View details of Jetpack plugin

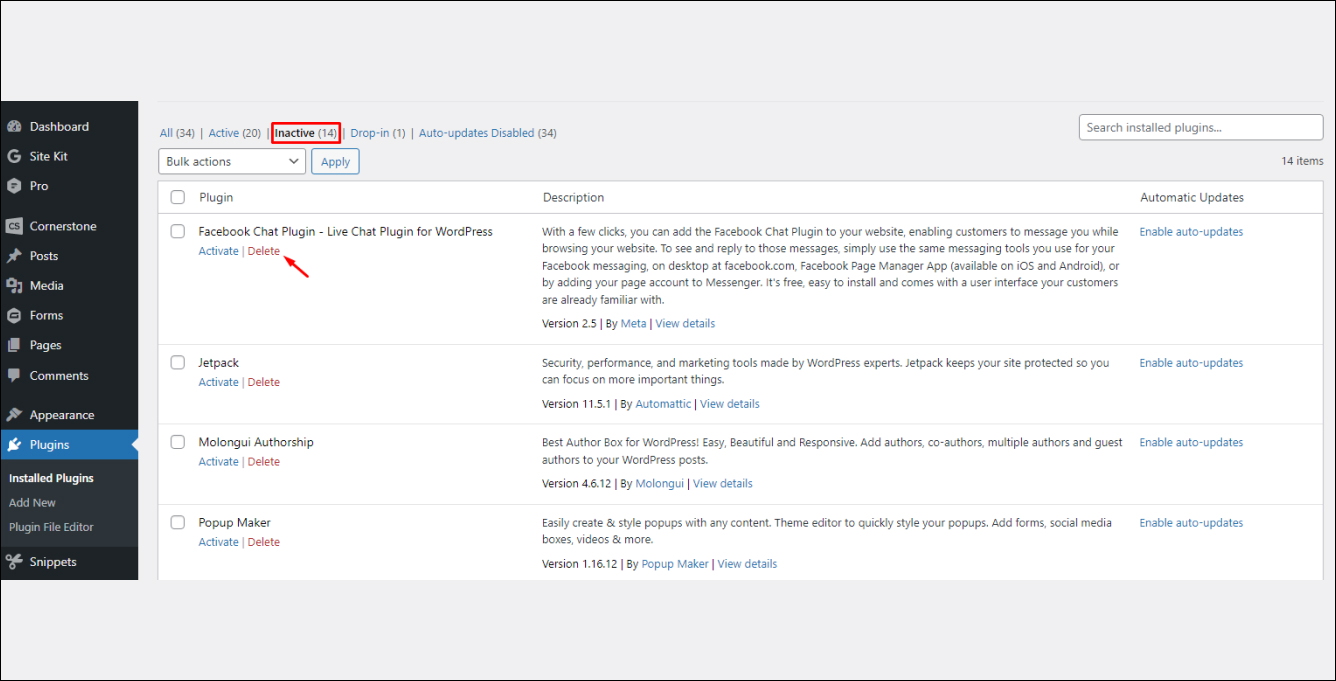(x=730, y=404)
